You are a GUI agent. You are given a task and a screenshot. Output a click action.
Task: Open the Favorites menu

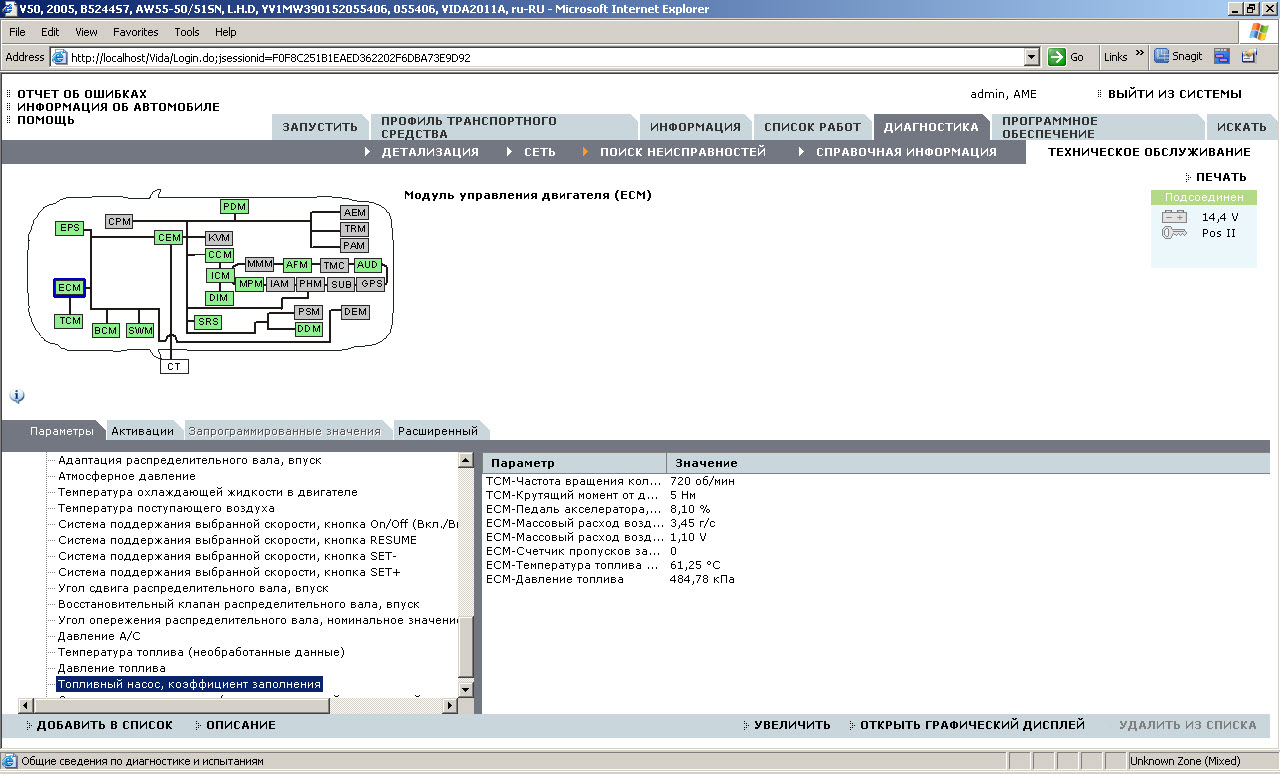[x=135, y=32]
